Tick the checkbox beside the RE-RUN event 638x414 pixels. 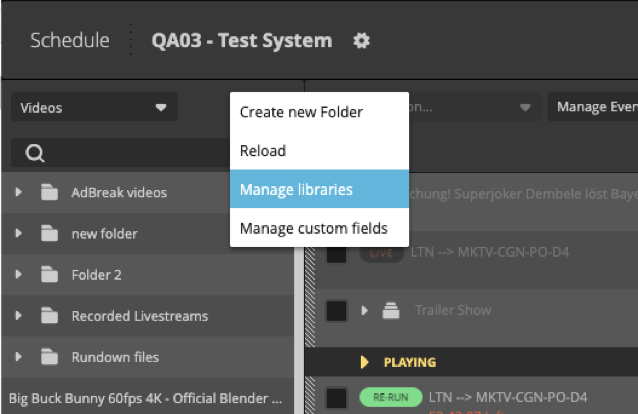(337, 398)
